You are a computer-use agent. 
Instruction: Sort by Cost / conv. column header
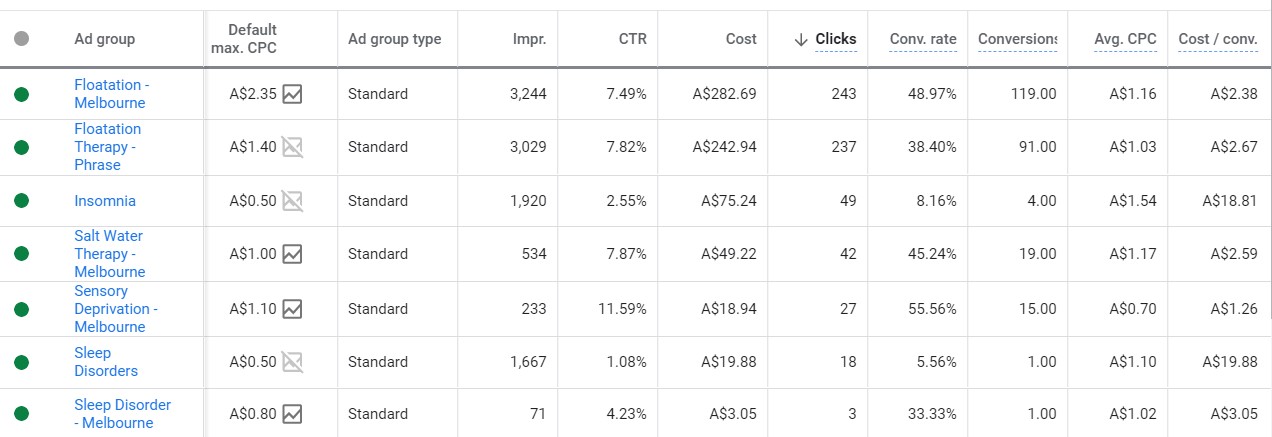(1217, 39)
